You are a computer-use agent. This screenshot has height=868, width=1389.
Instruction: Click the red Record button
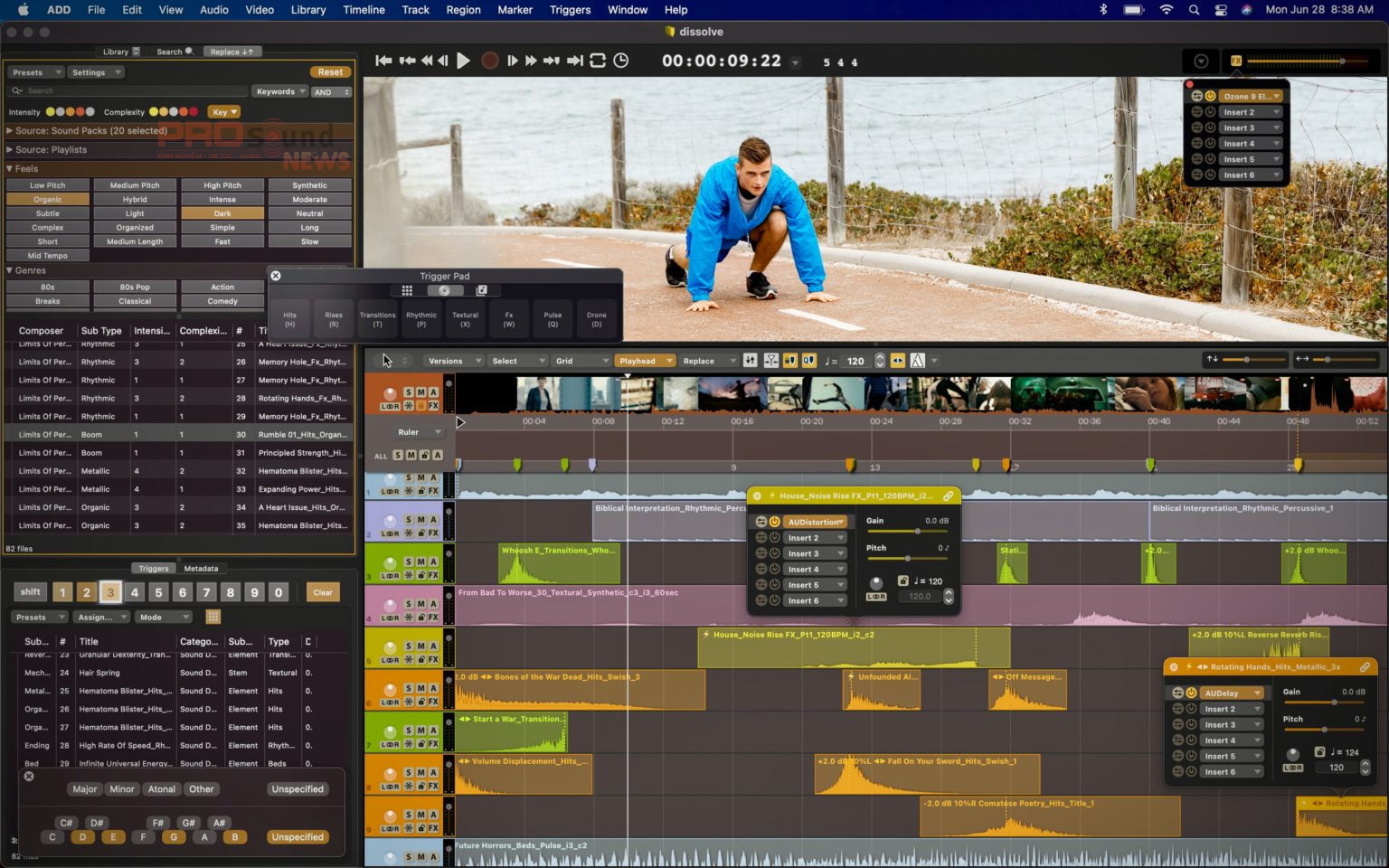(489, 61)
